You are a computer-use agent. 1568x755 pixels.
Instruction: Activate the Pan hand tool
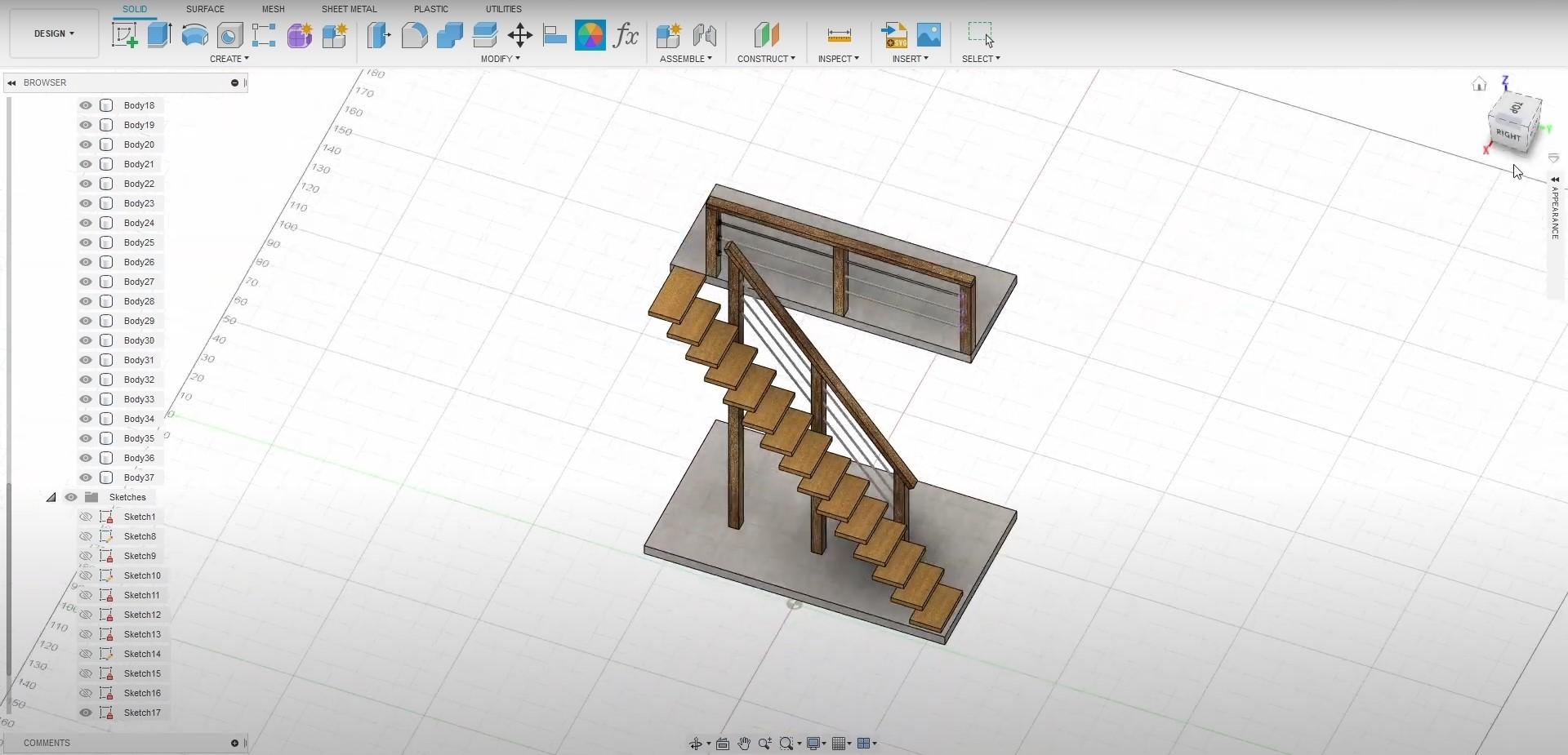[x=743, y=744]
